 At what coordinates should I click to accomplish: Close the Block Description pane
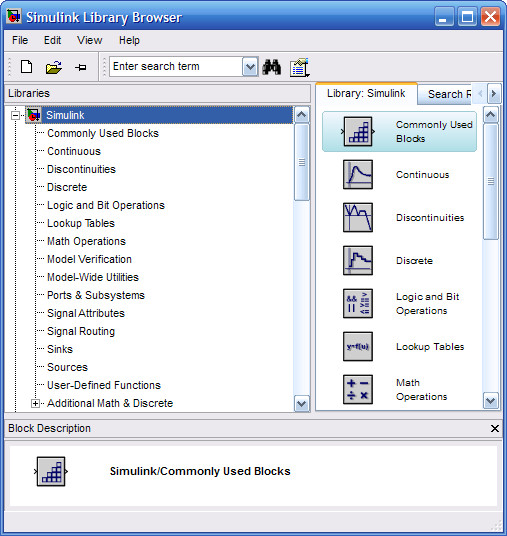pos(494,428)
